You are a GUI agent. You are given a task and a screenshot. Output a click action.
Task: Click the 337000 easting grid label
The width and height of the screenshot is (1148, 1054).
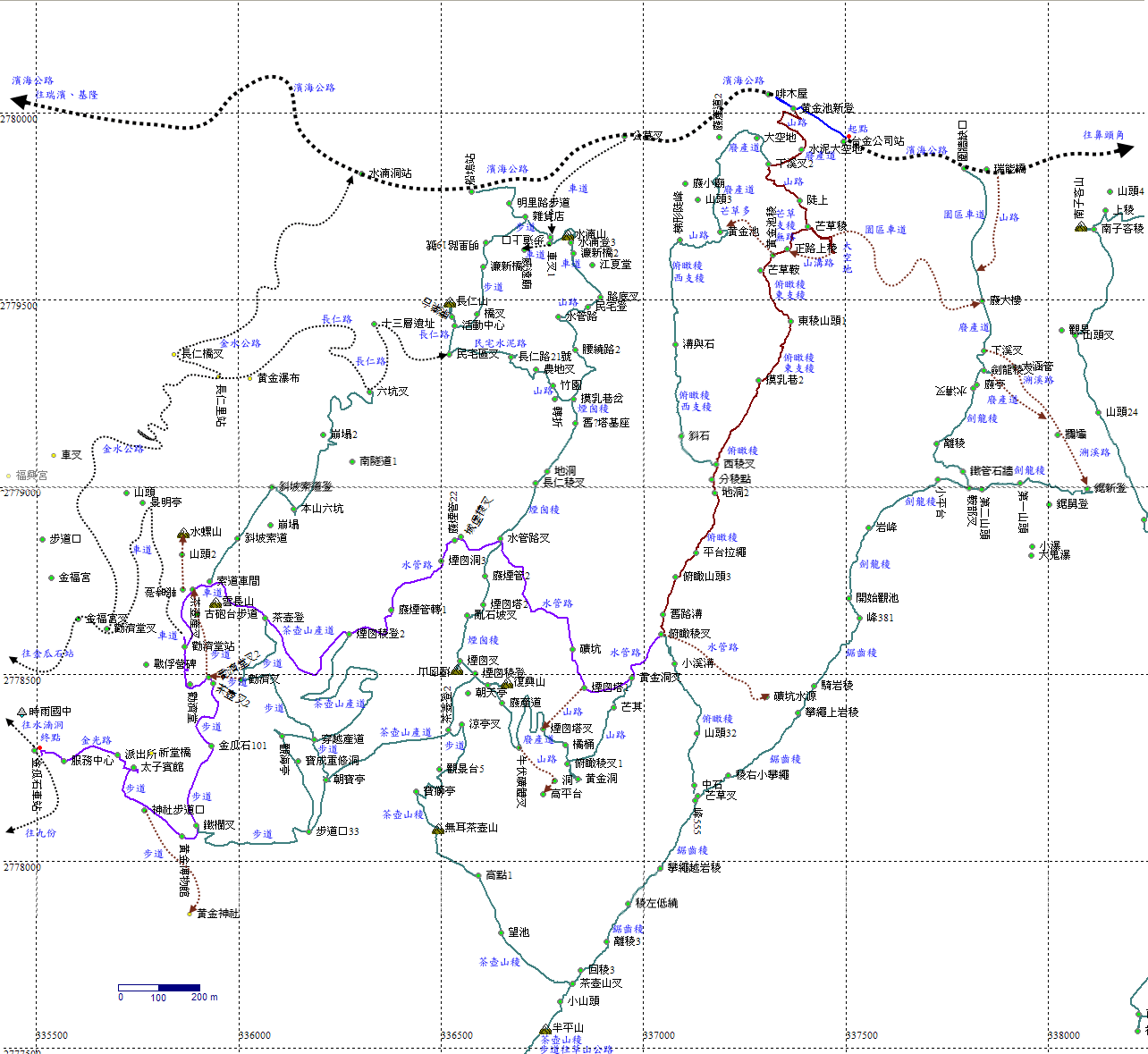(659, 1035)
